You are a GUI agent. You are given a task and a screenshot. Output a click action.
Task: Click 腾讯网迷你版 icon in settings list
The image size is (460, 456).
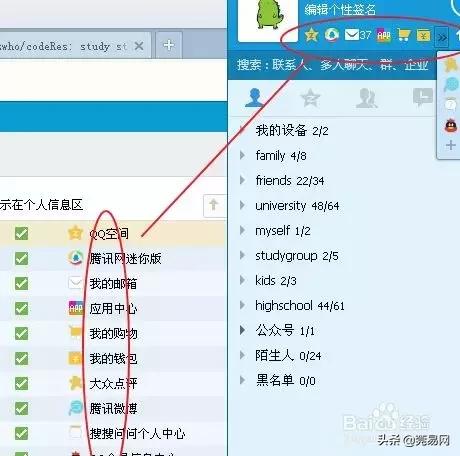pyautogui.click(x=75, y=258)
